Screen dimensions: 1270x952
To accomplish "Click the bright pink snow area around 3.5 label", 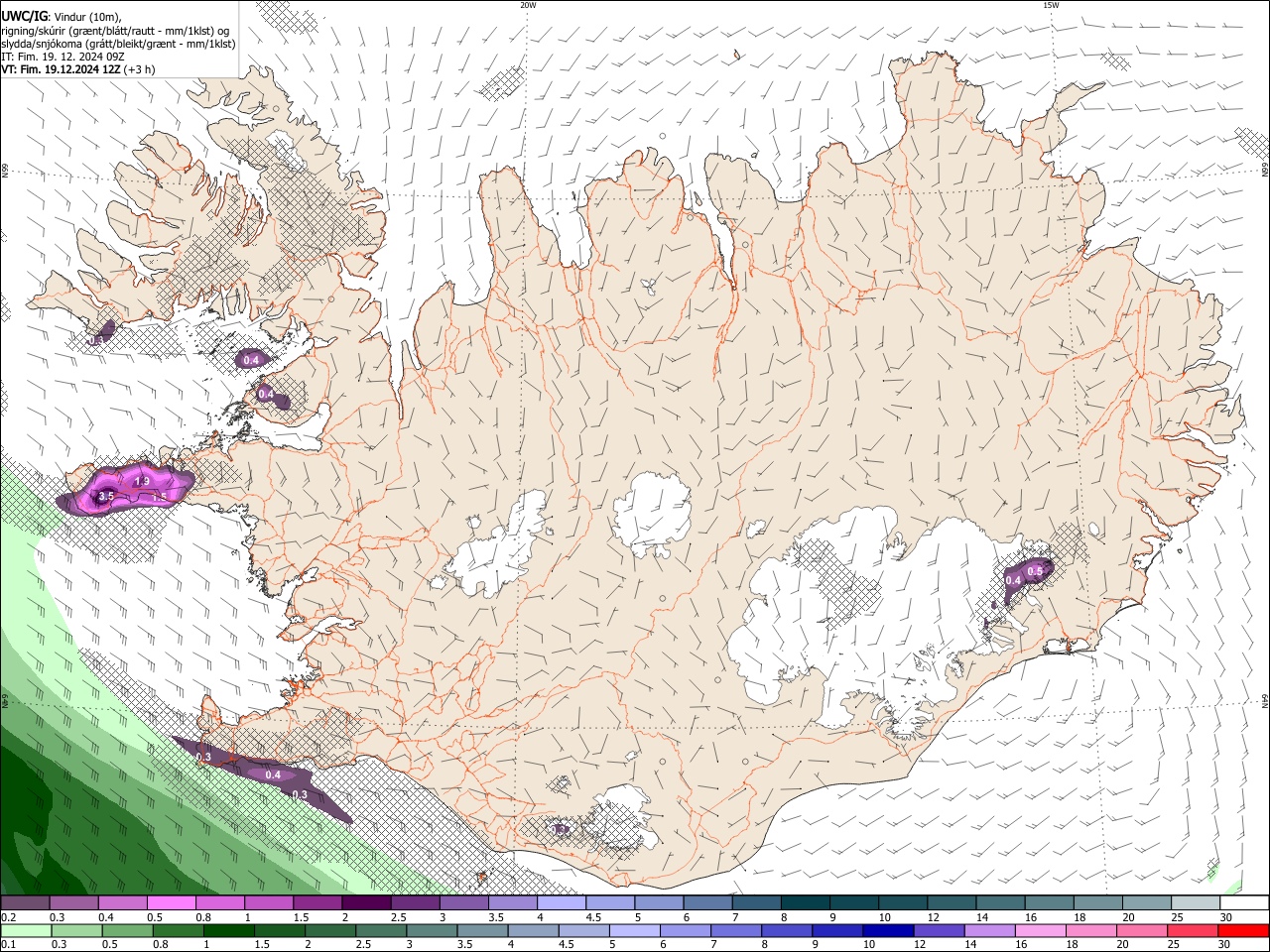I will pyautogui.click(x=123, y=490).
